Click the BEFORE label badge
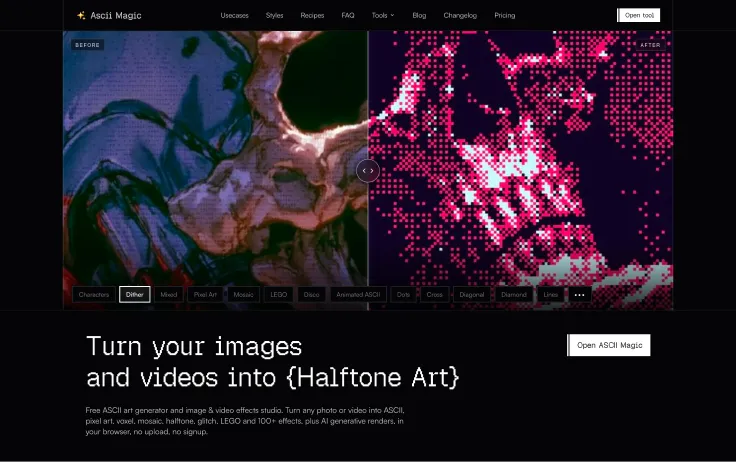736x462 pixels. 87,45
